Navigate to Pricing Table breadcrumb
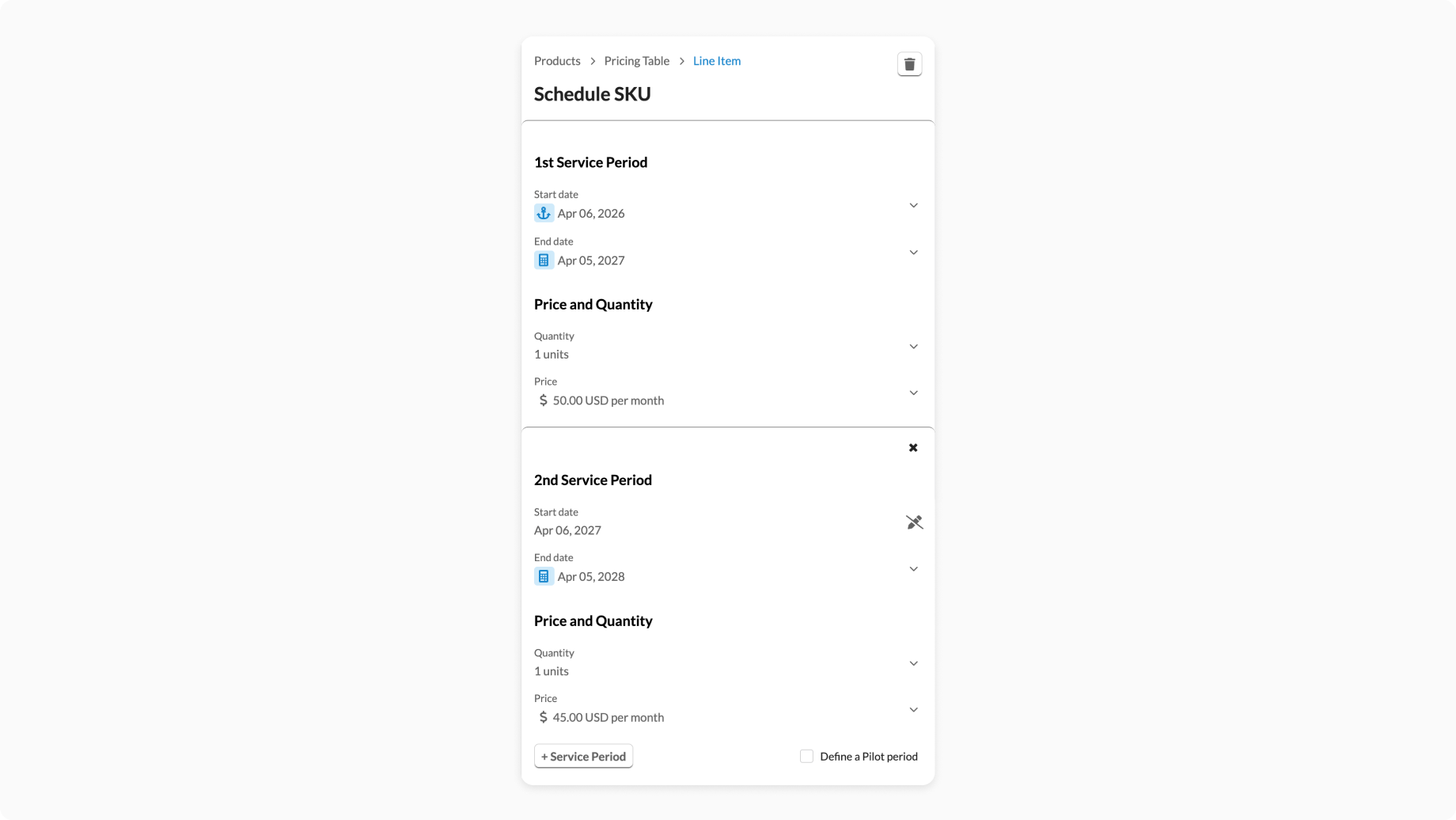The width and height of the screenshot is (1456, 820). point(636,61)
